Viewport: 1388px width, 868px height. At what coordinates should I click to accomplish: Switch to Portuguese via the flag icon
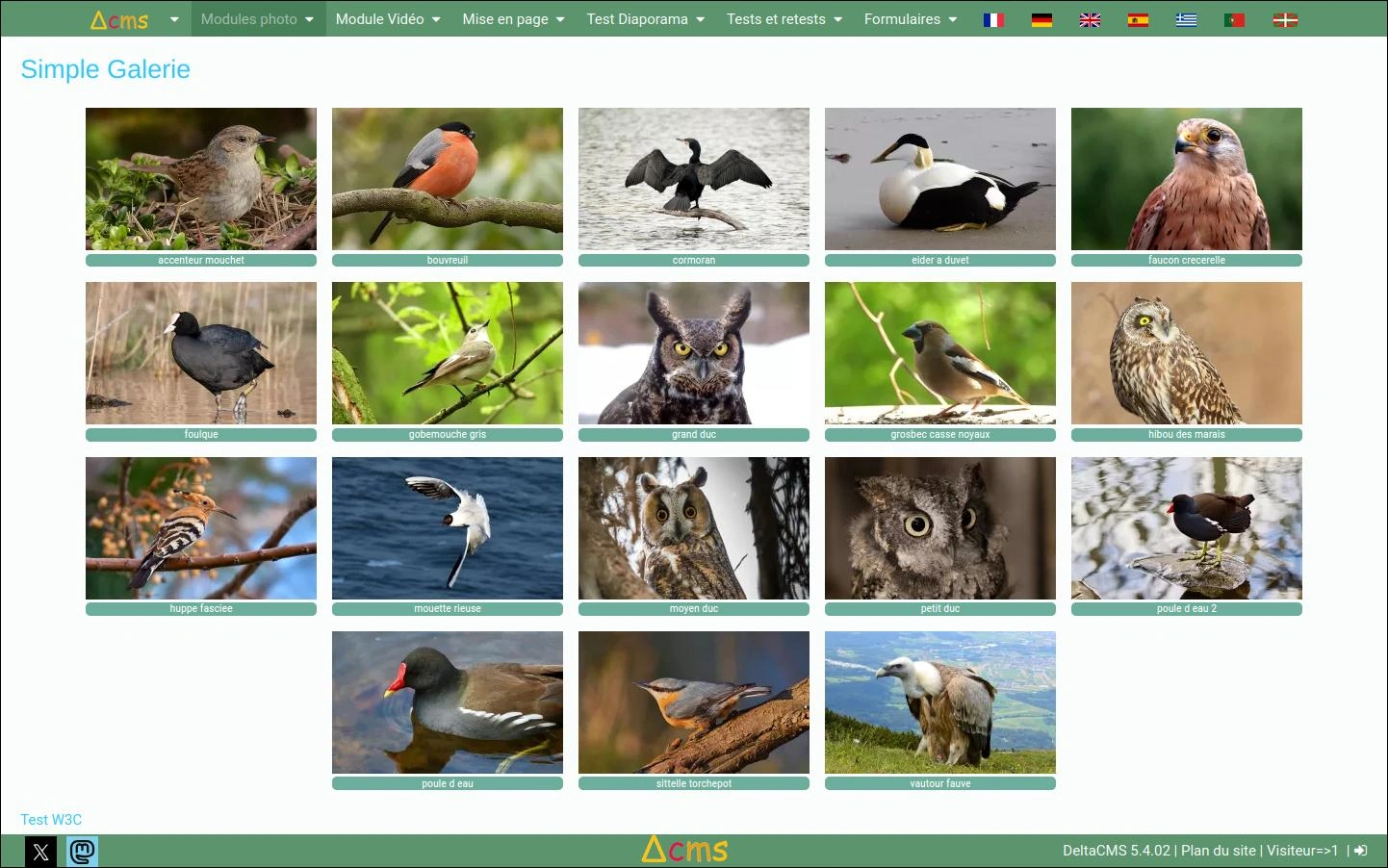point(1234,19)
